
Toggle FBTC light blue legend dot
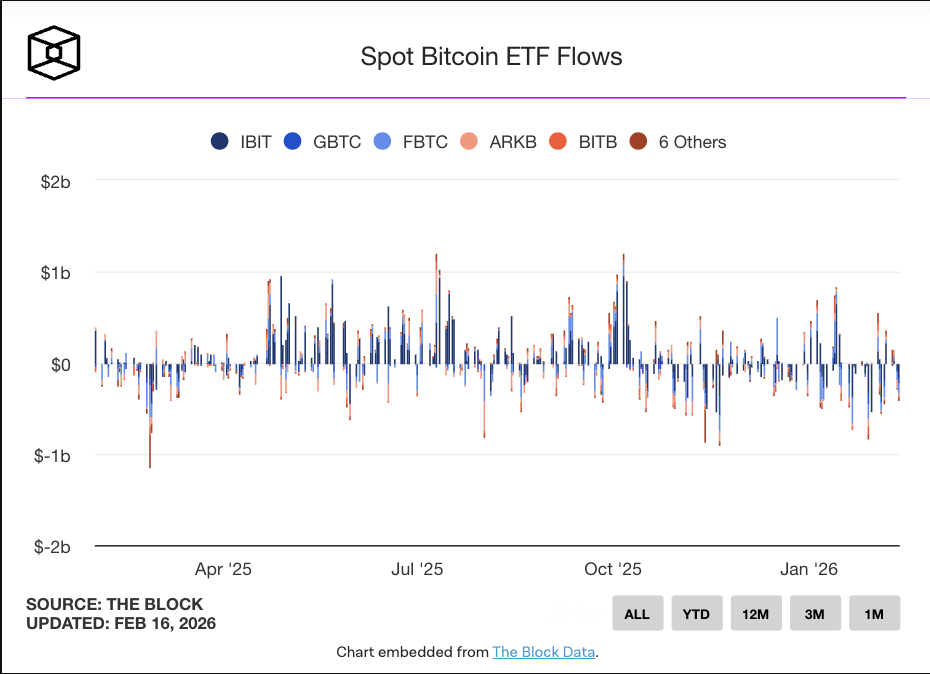(383, 141)
